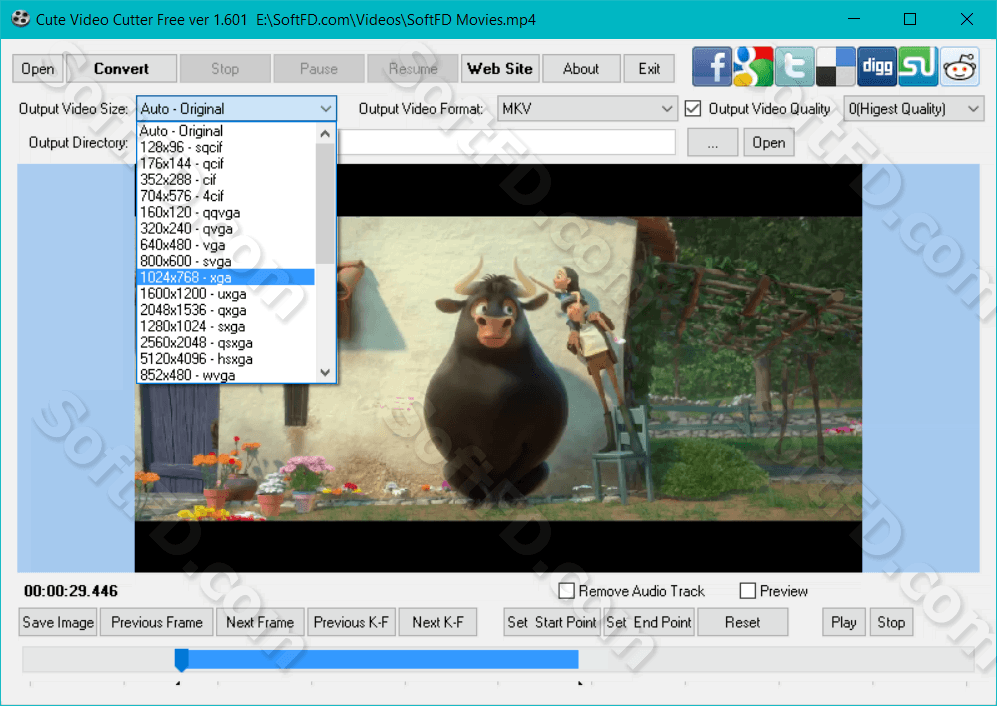Viewport: 997px width, 706px height.
Task: Click the Web Site button
Action: (x=500, y=69)
